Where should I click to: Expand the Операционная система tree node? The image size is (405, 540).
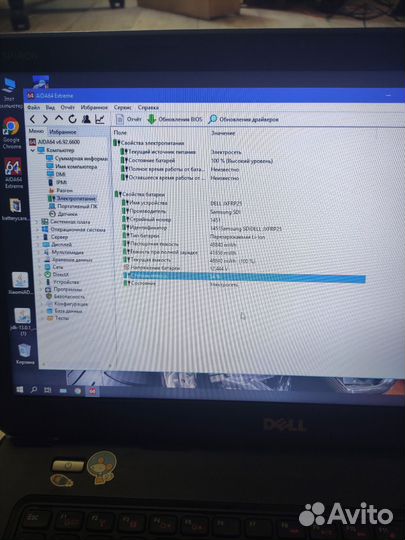click(x=37, y=229)
